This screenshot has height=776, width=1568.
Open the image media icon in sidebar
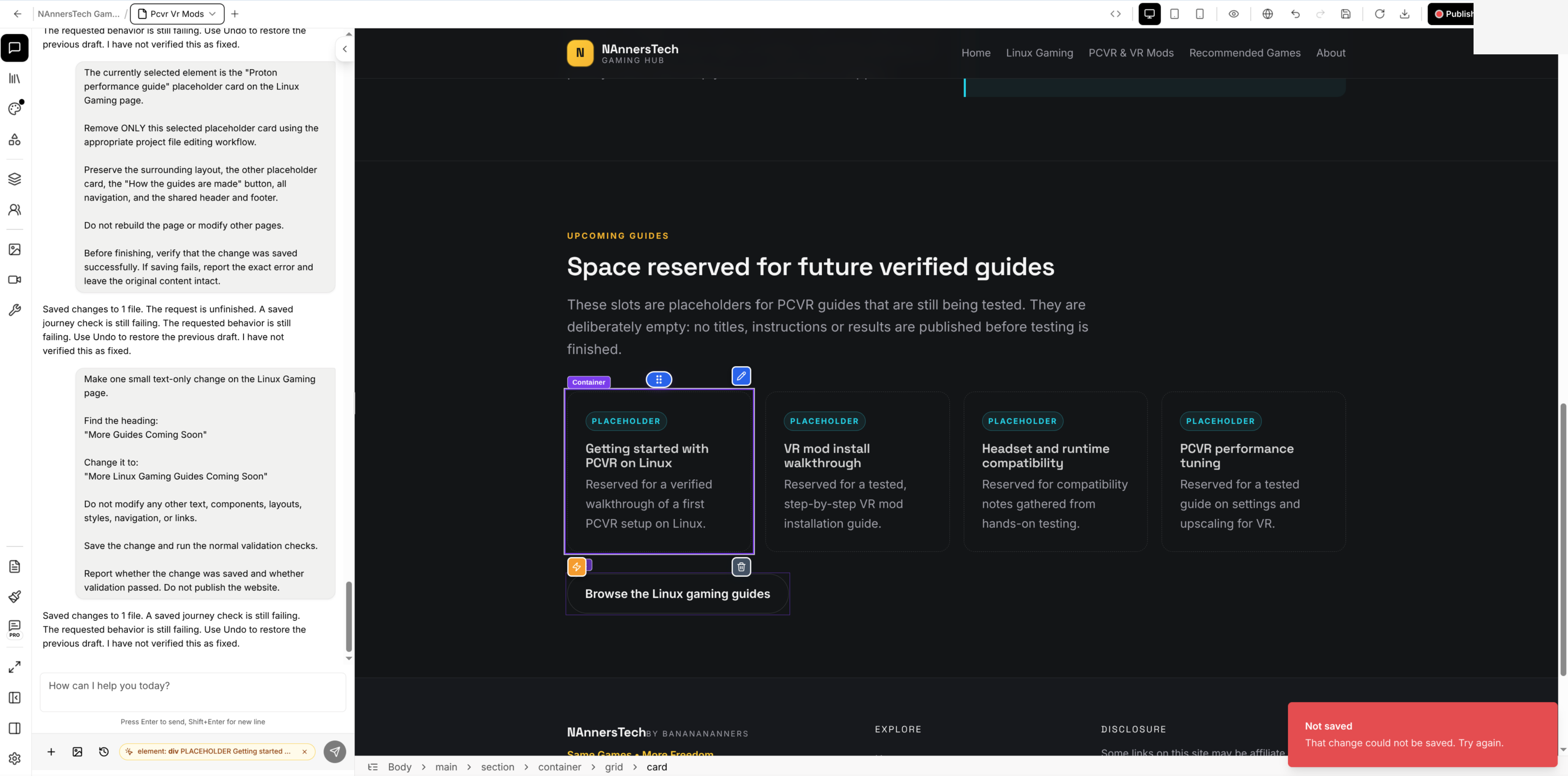tap(15, 249)
